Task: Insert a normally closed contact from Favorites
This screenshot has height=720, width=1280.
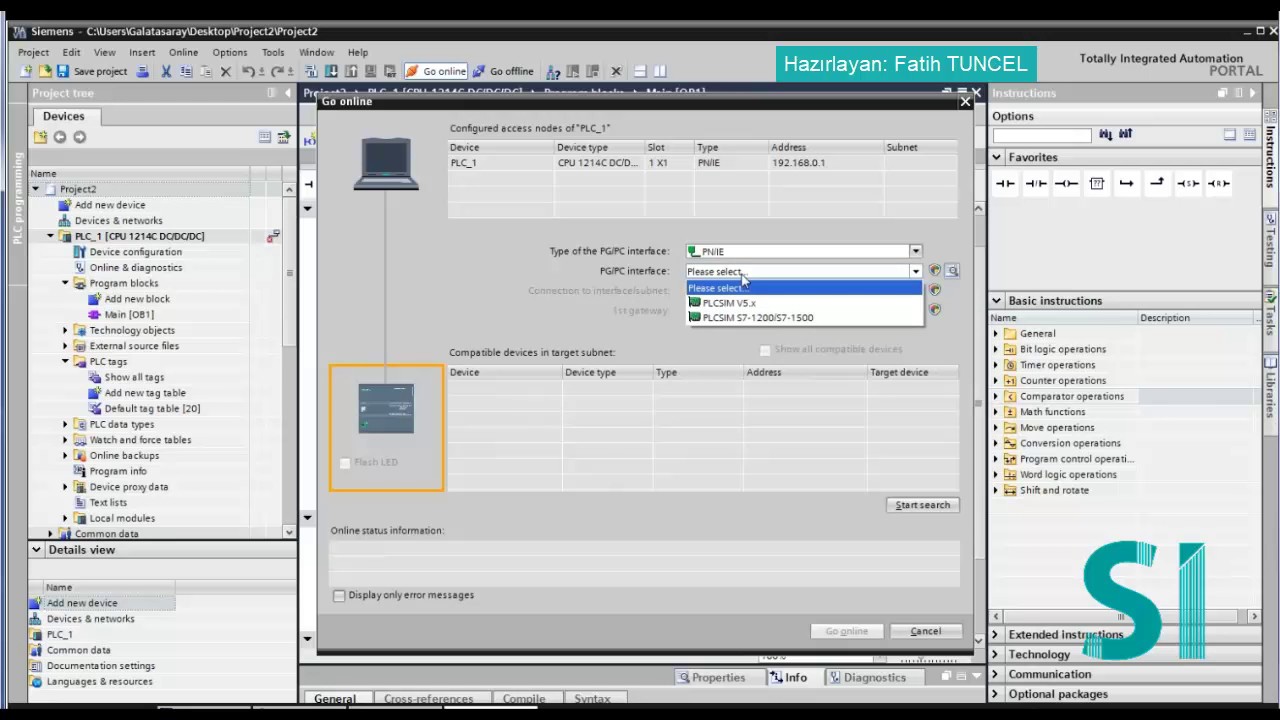Action: click(x=1036, y=183)
